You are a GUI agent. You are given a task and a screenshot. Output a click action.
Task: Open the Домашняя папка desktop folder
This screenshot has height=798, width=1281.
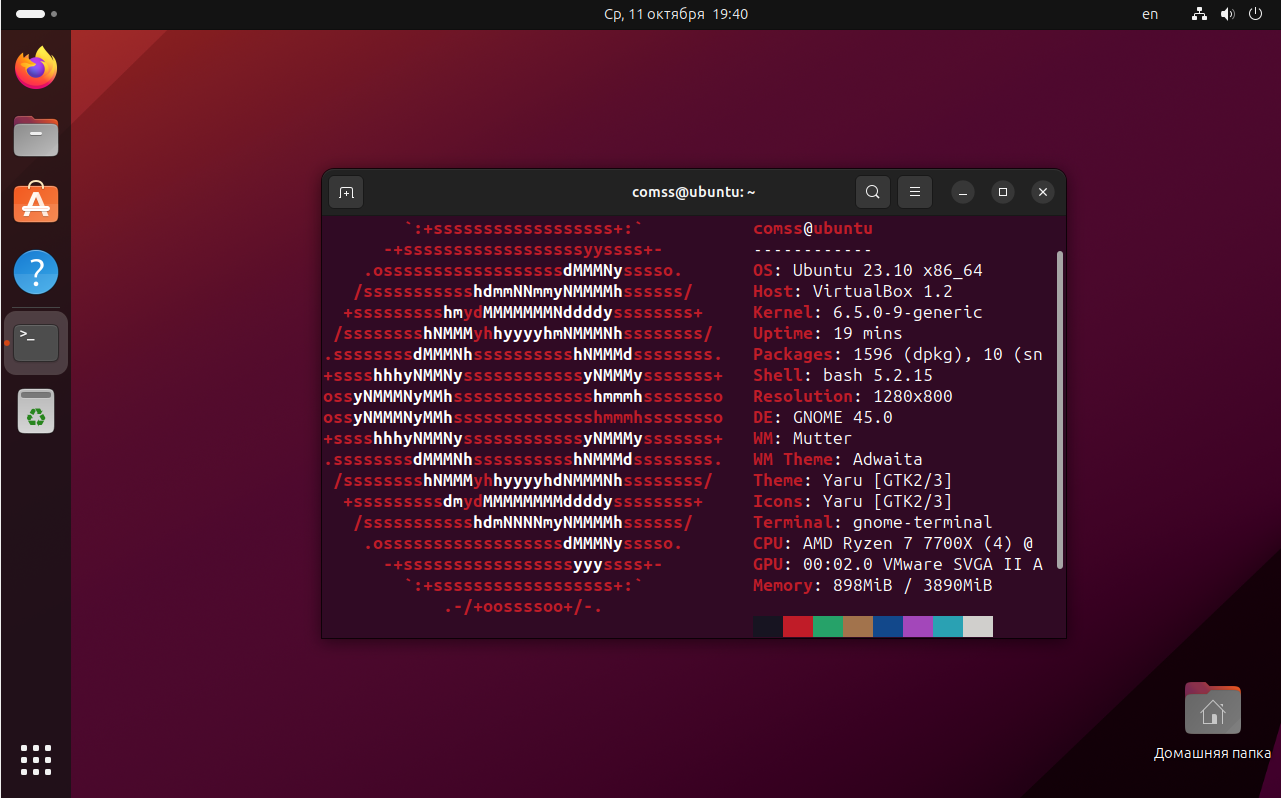[1212, 720]
